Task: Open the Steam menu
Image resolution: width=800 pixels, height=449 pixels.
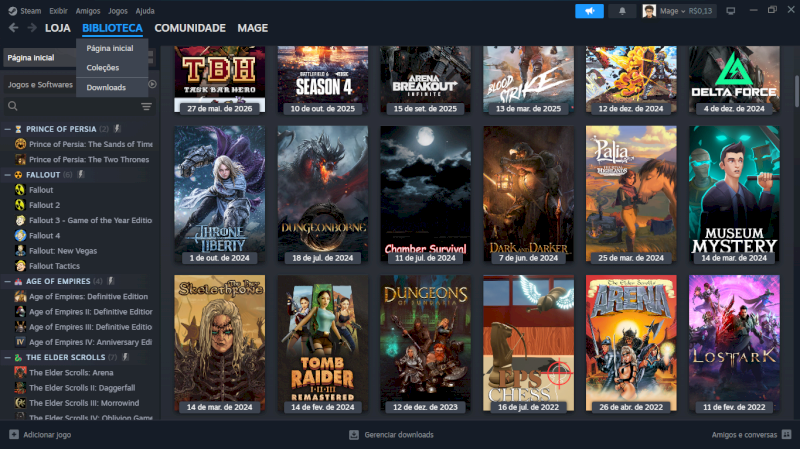Action: tap(31, 11)
